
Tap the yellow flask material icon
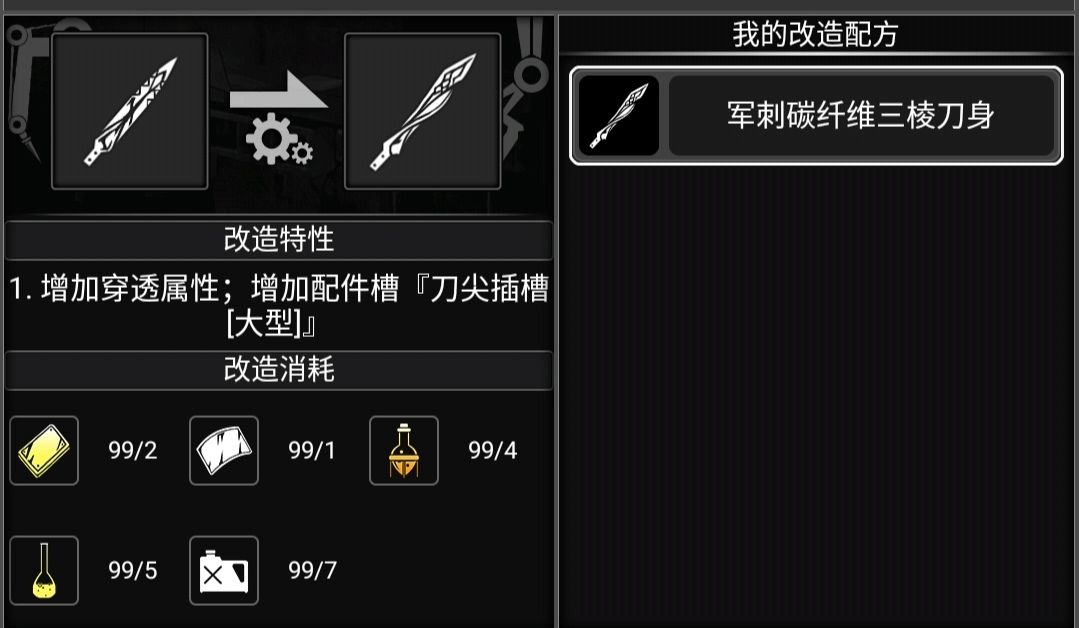point(44,570)
